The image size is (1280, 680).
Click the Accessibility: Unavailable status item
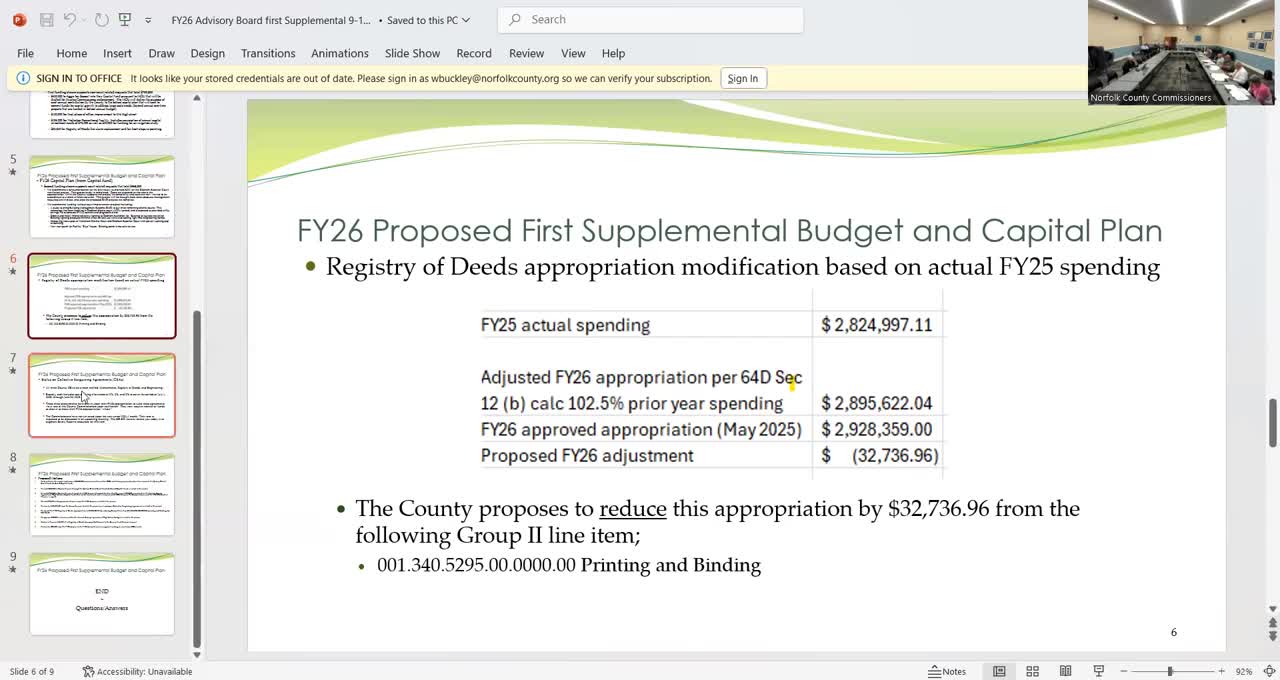coord(137,671)
